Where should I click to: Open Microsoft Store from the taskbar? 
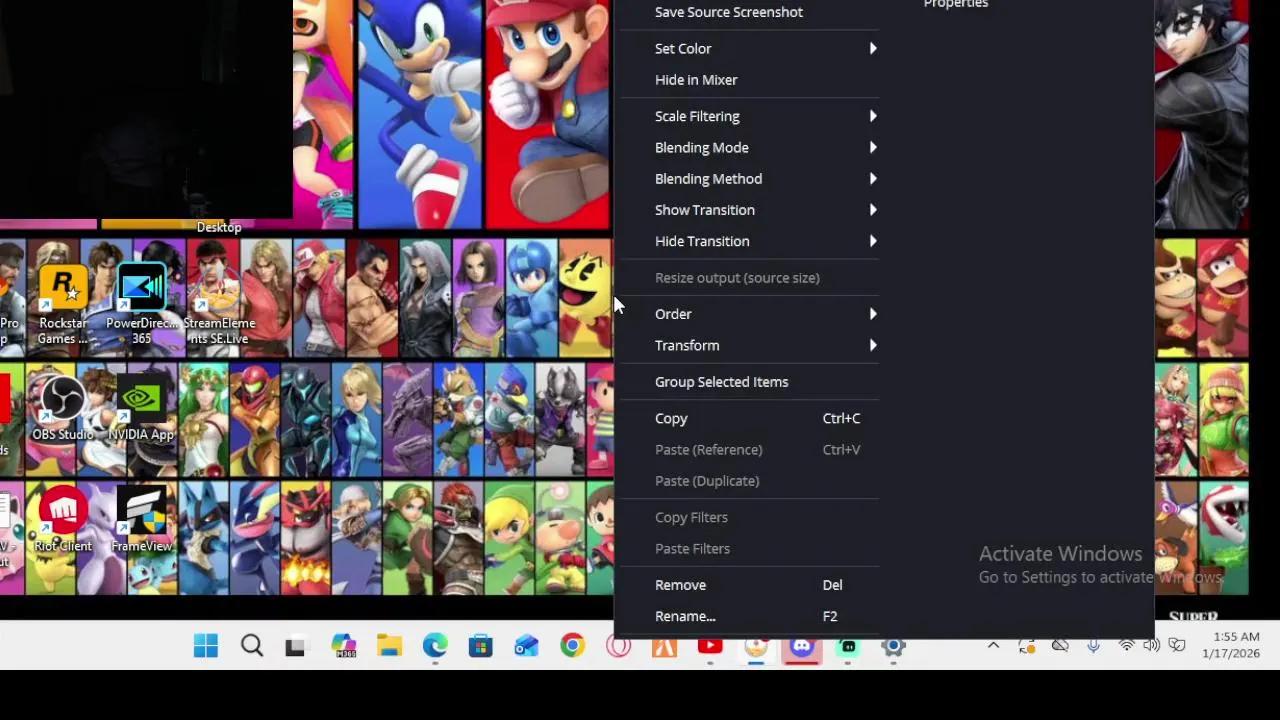pos(481,647)
